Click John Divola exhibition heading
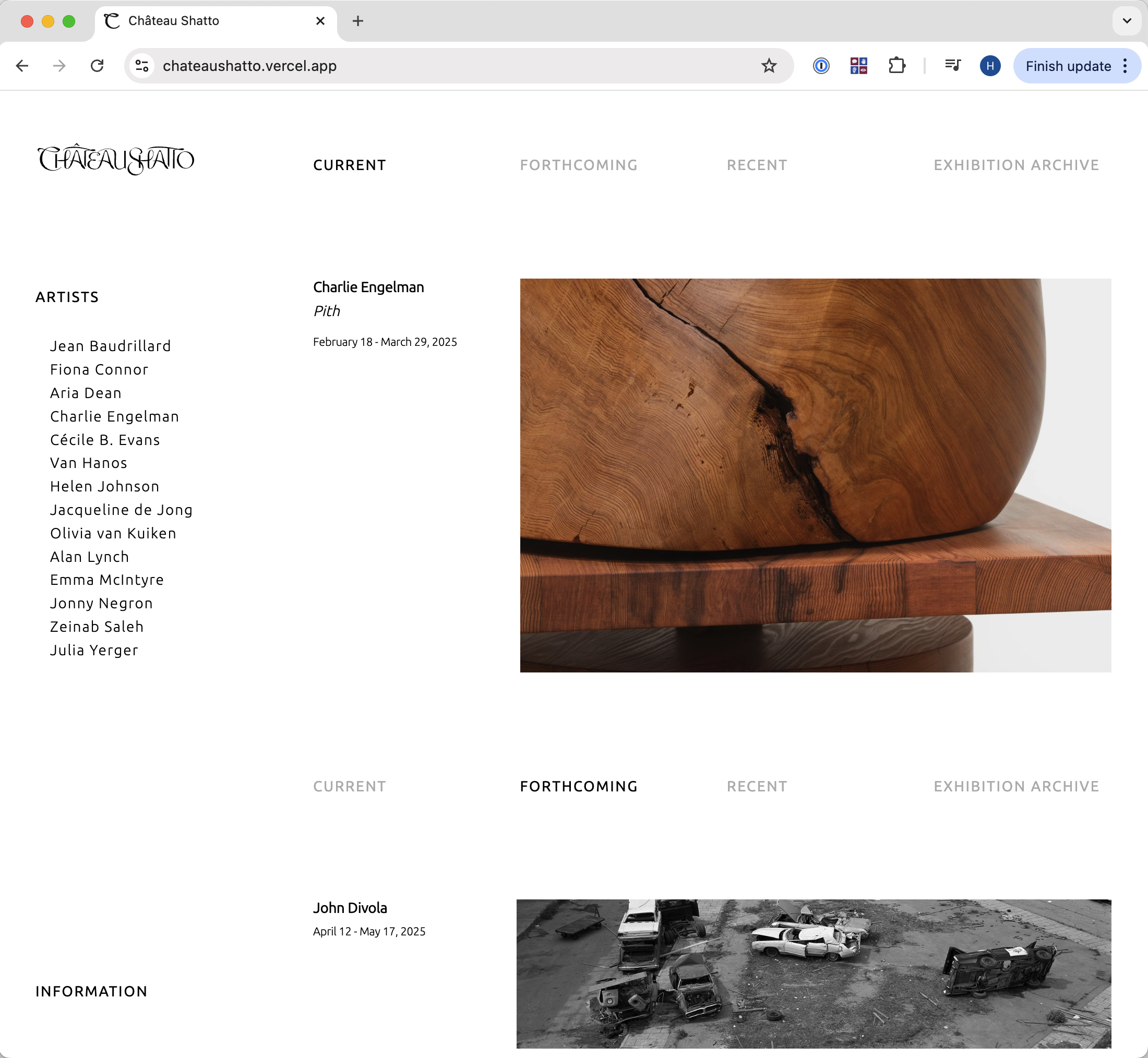1148x1058 pixels. pos(350,908)
